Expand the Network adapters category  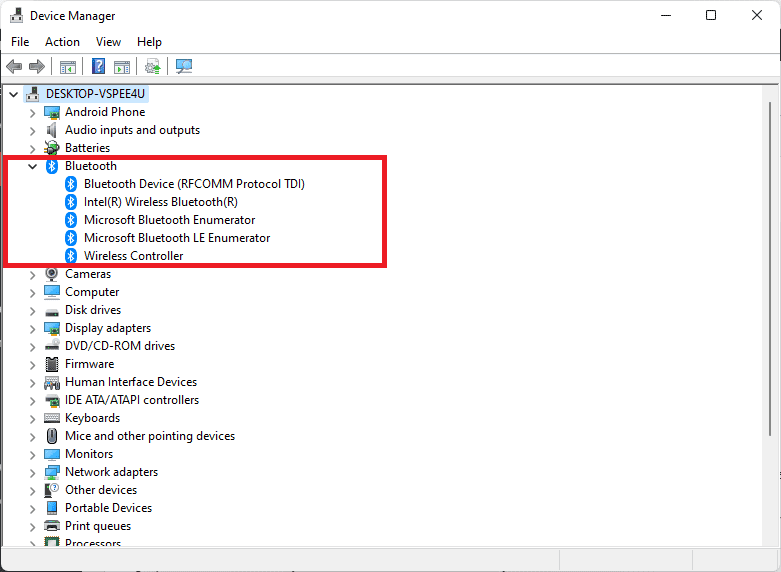click(x=32, y=473)
